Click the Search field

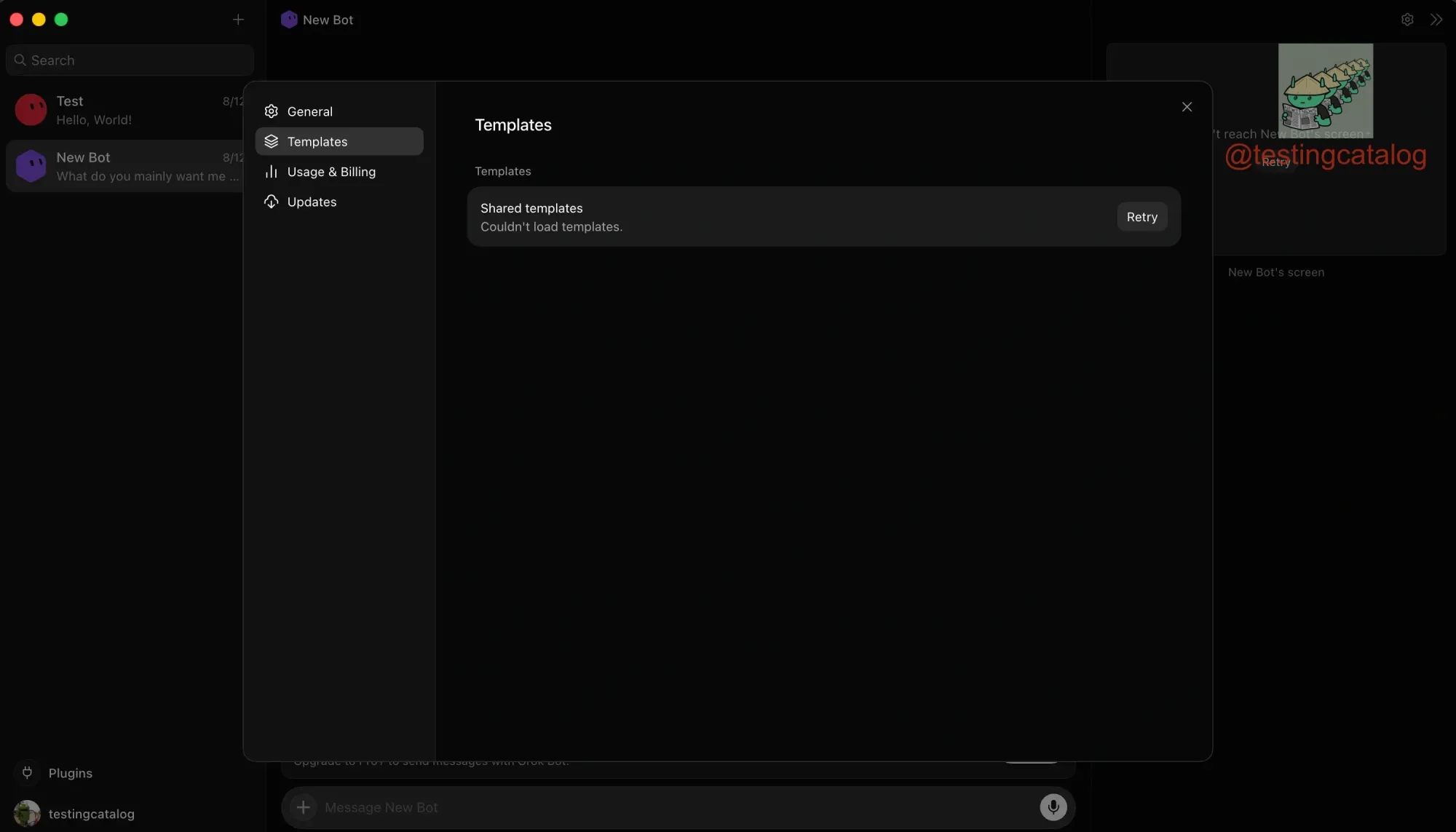coord(130,60)
